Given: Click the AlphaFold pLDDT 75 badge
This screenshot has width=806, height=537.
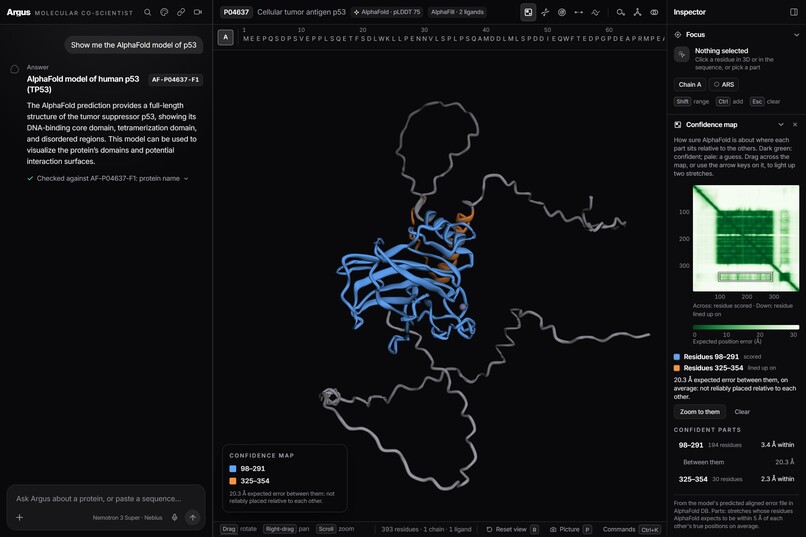Looking at the screenshot, I should pyautogui.click(x=387, y=12).
